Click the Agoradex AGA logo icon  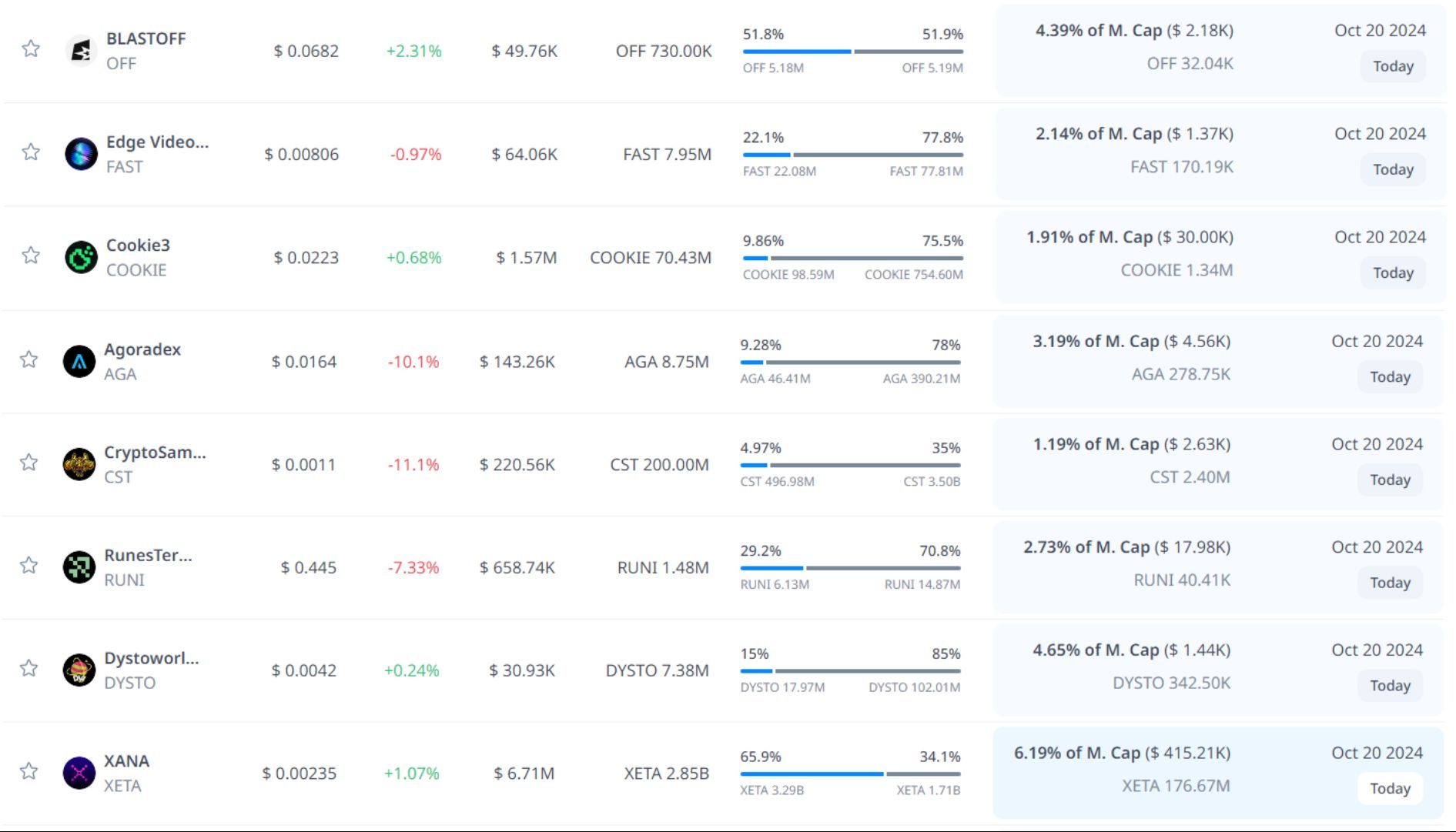79,362
